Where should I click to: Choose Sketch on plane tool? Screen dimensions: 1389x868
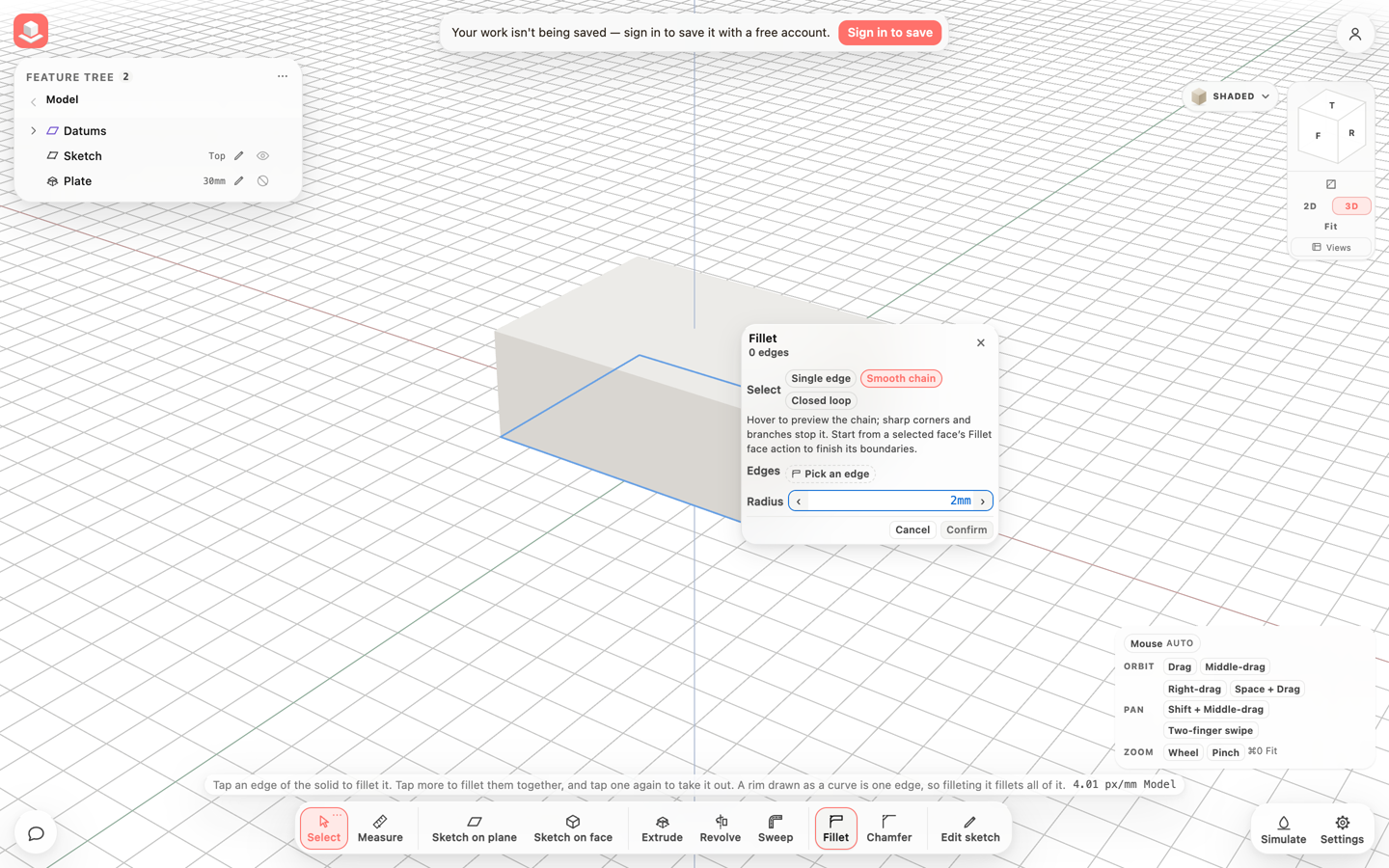pos(475,828)
